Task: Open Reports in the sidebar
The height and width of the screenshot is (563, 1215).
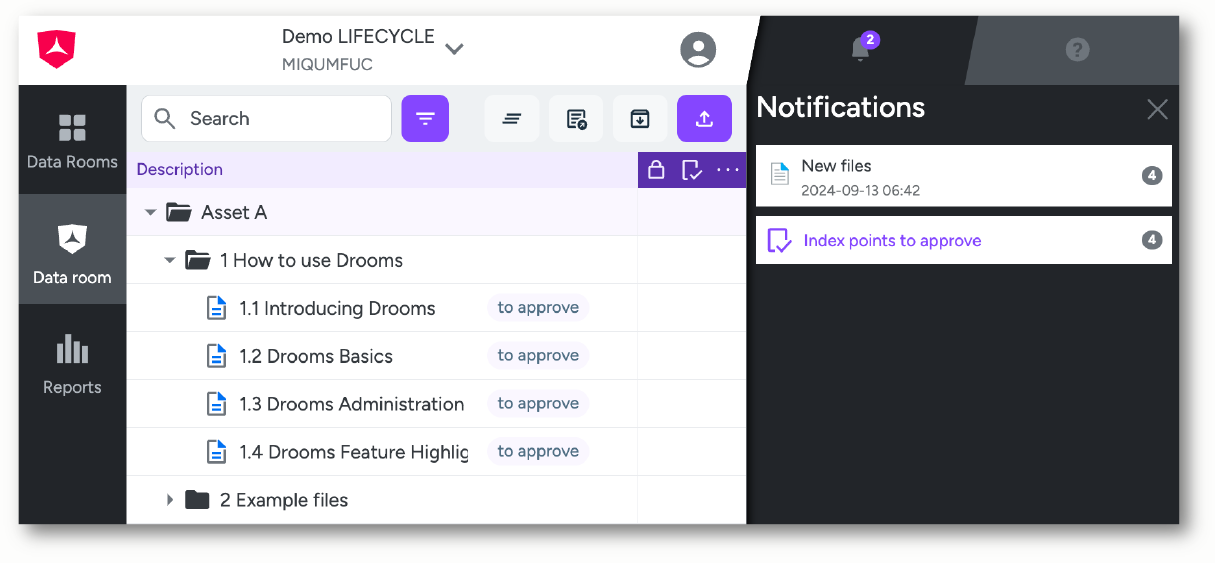Action: pyautogui.click(x=72, y=365)
